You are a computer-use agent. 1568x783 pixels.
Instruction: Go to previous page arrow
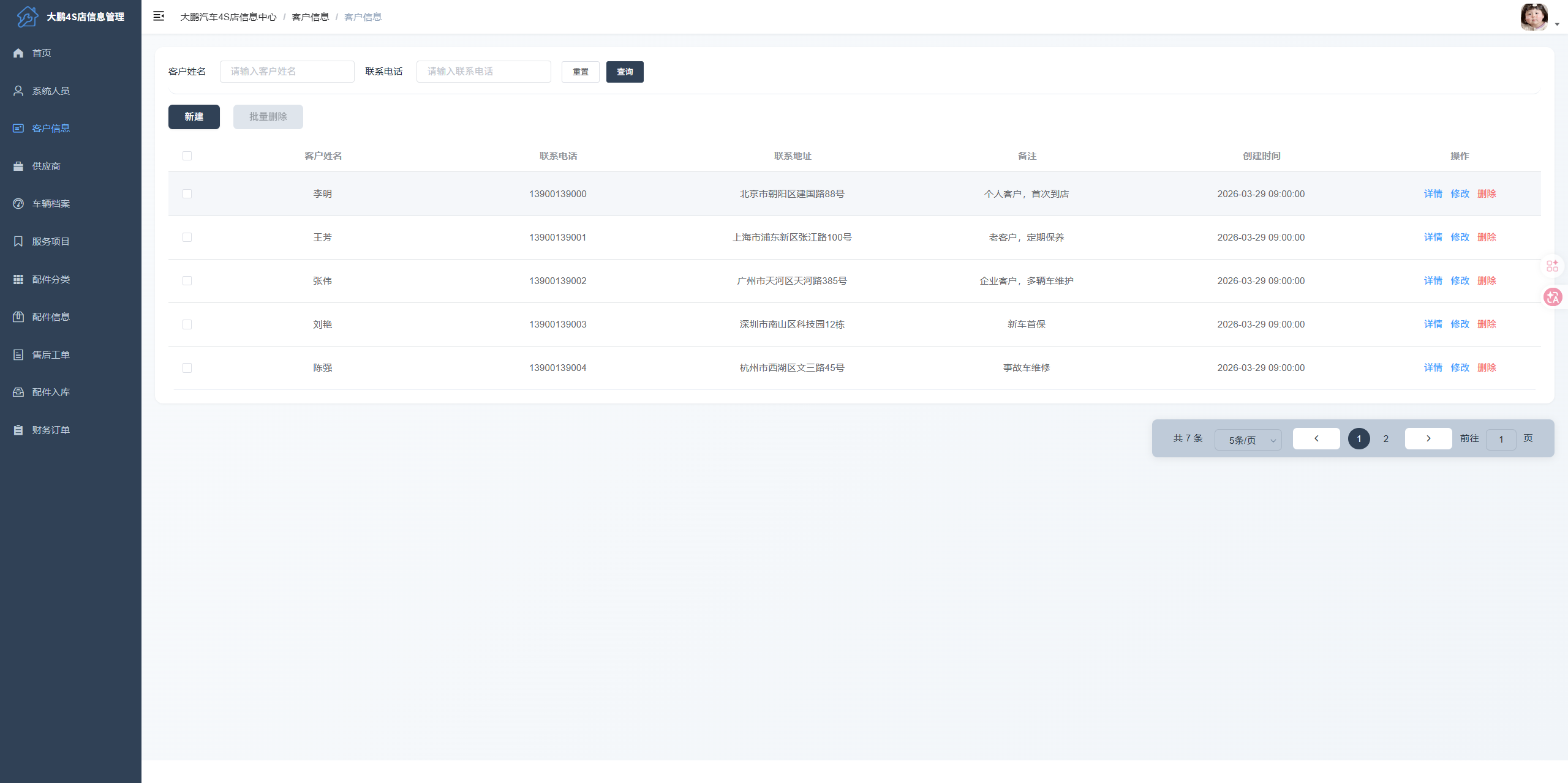tap(1316, 438)
